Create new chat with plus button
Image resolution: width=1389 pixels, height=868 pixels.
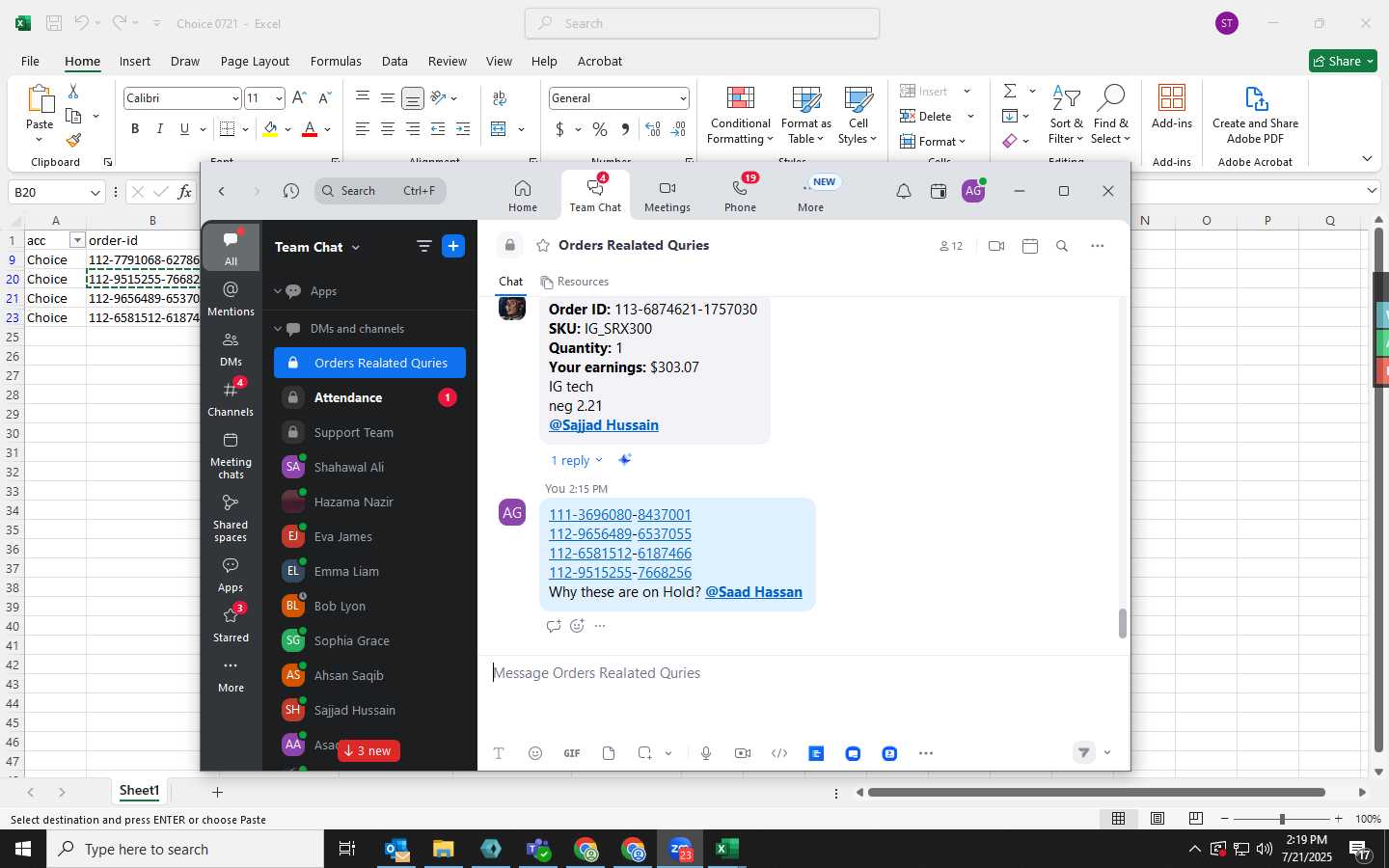pos(453,246)
